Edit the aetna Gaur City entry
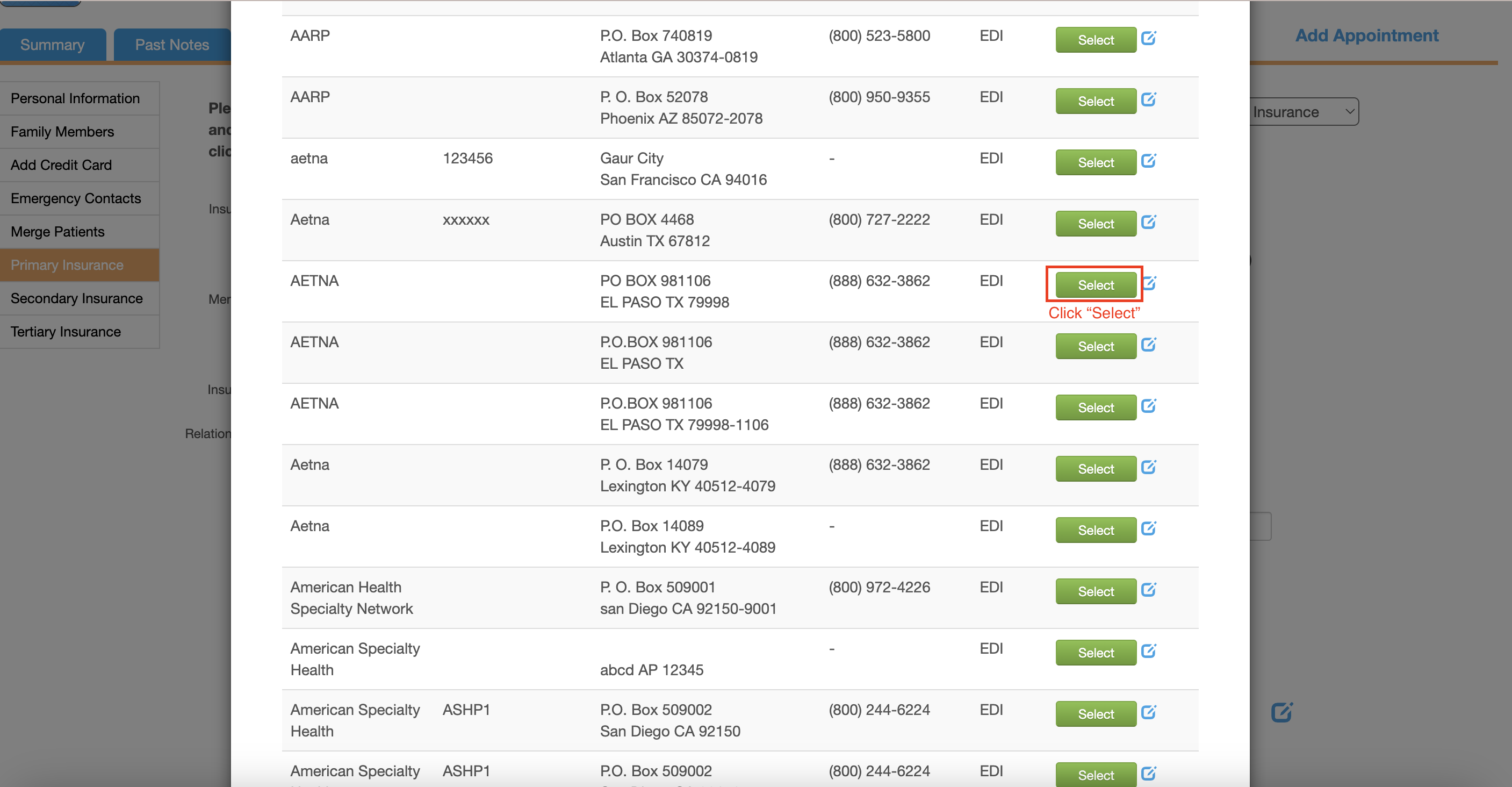Viewport: 1512px width, 787px height. pos(1148,160)
